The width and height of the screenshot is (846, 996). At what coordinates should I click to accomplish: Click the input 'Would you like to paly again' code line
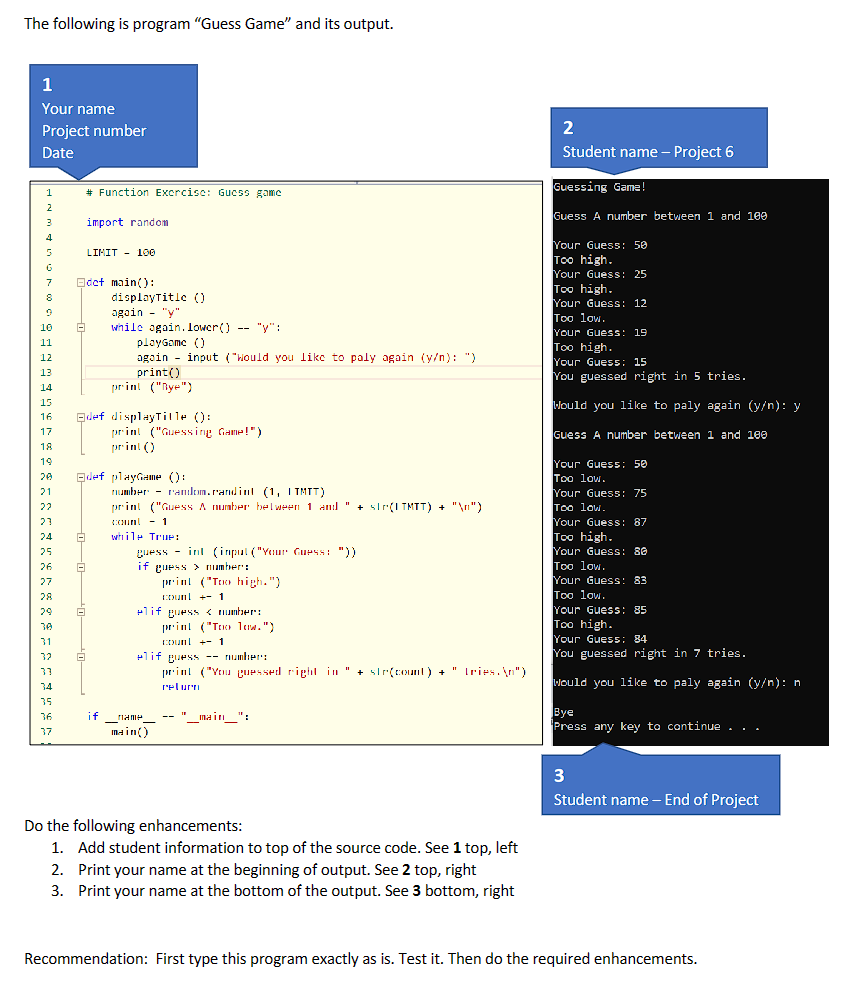coord(306,358)
